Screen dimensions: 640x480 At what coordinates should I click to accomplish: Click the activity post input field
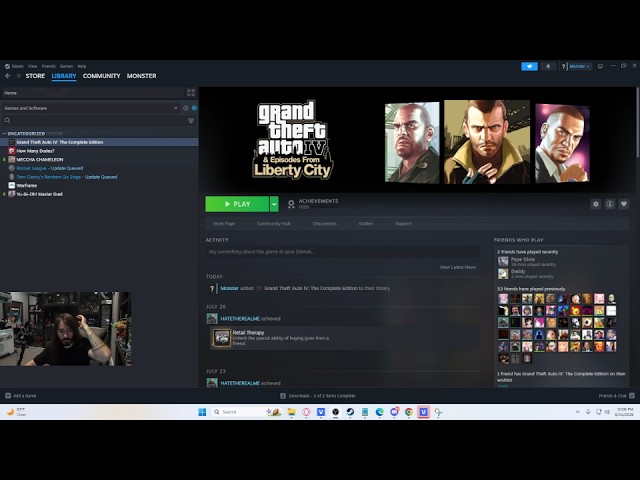[342, 252]
